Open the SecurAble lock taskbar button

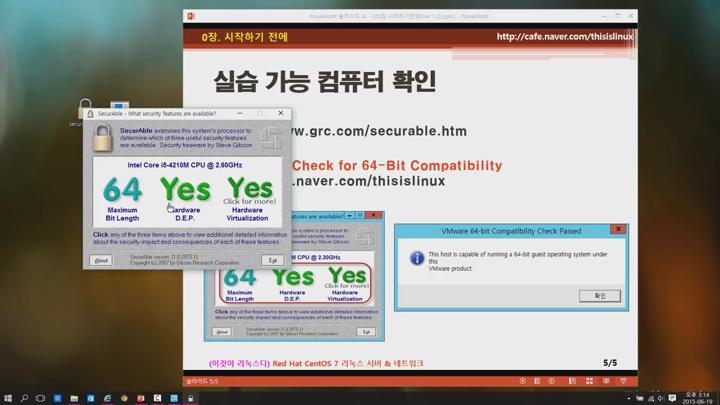coord(191,398)
